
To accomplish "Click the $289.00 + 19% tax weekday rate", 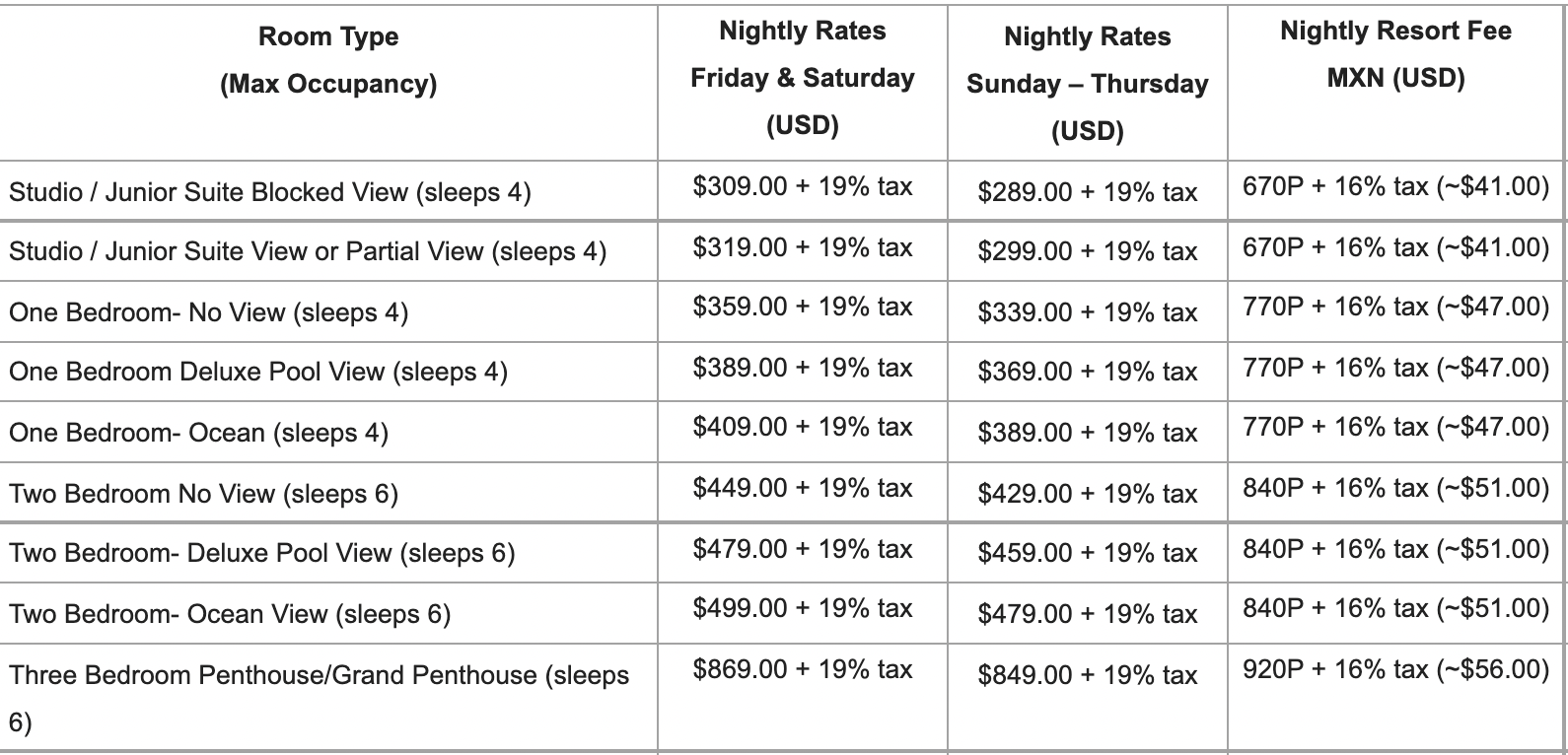I will (1088, 192).
